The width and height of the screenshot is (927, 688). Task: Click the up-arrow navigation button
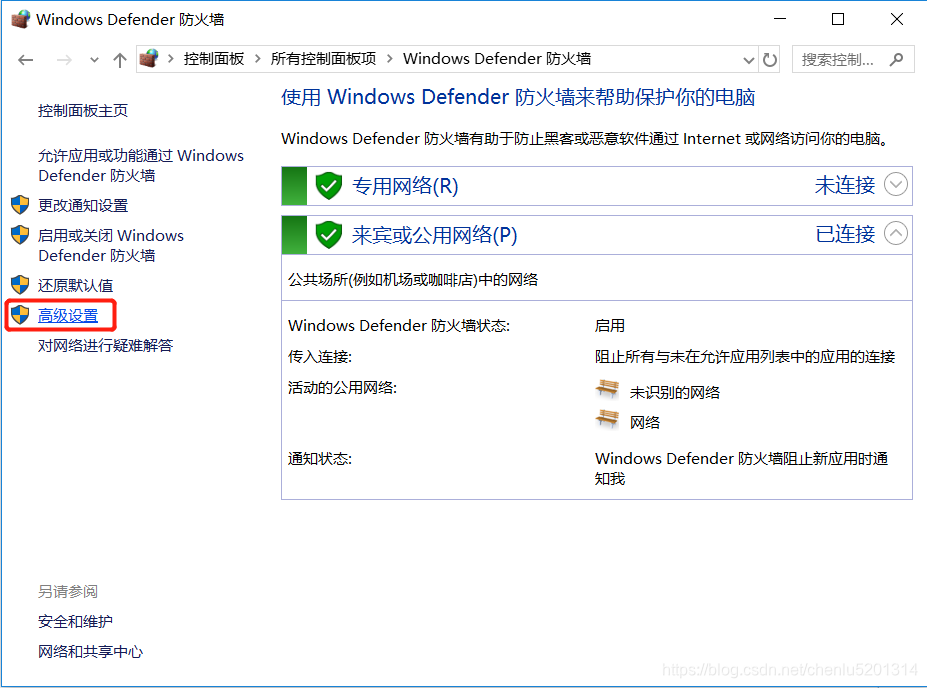coord(120,59)
